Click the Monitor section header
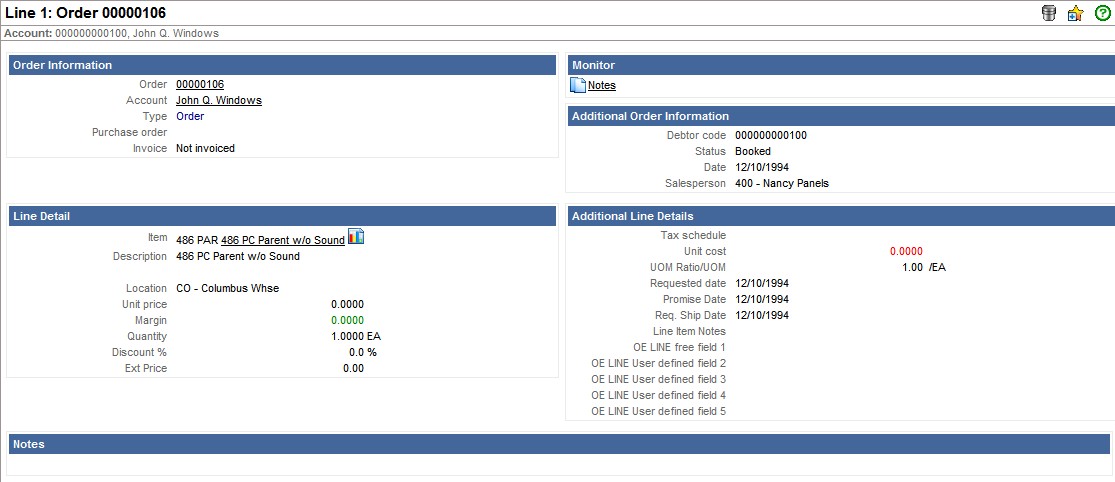 click(840, 65)
